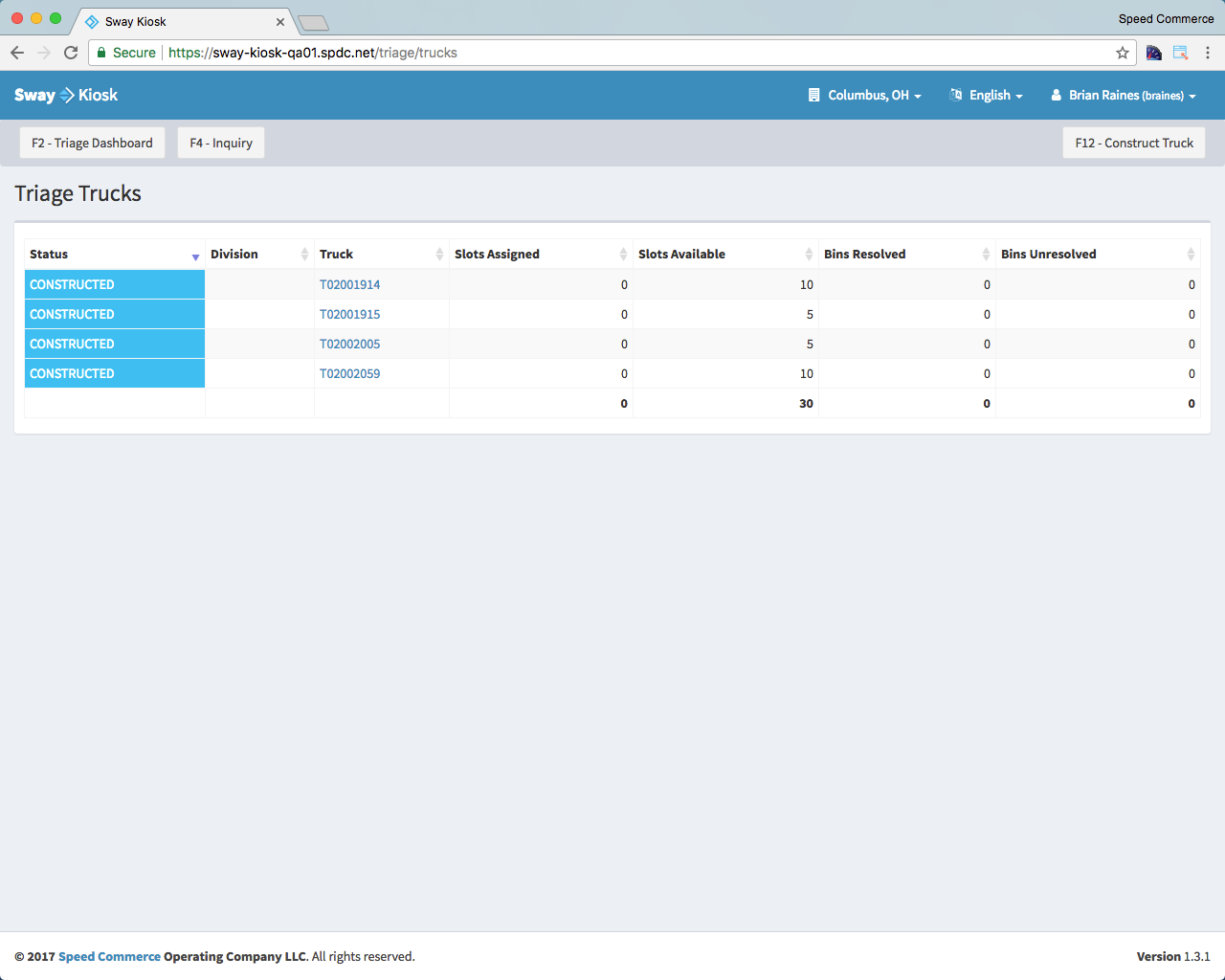Screen dimensions: 1225x980
Task: Open Speed Commerce footer link
Action: tap(109, 956)
